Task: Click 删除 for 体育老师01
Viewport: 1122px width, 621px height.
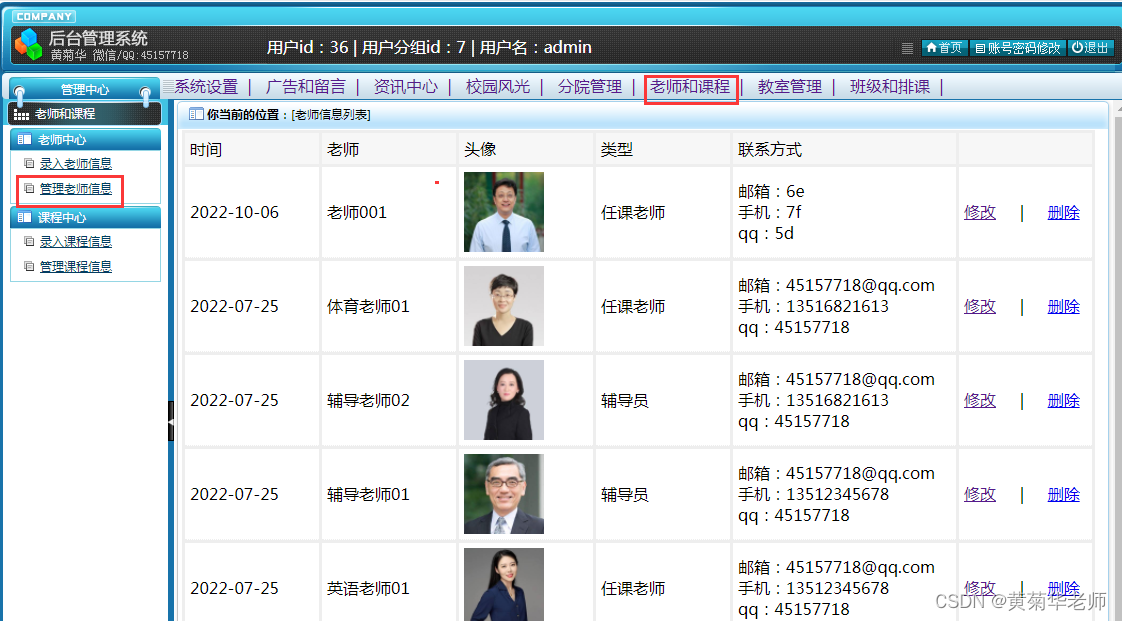Action: pos(1063,306)
